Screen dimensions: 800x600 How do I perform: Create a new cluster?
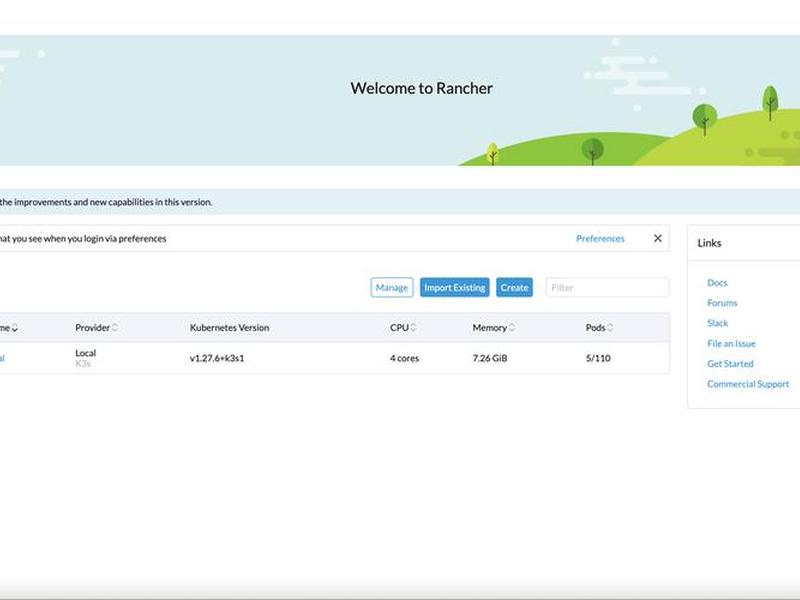click(514, 287)
